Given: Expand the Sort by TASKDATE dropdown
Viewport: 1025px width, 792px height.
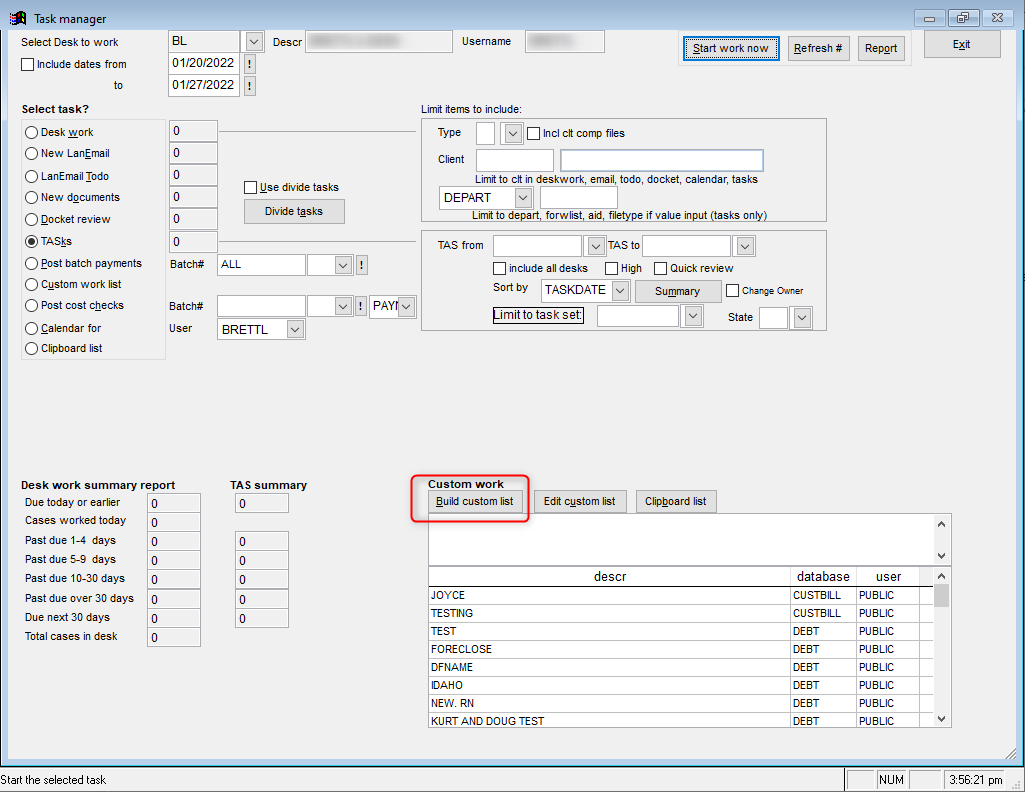Looking at the screenshot, I should [x=620, y=290].
